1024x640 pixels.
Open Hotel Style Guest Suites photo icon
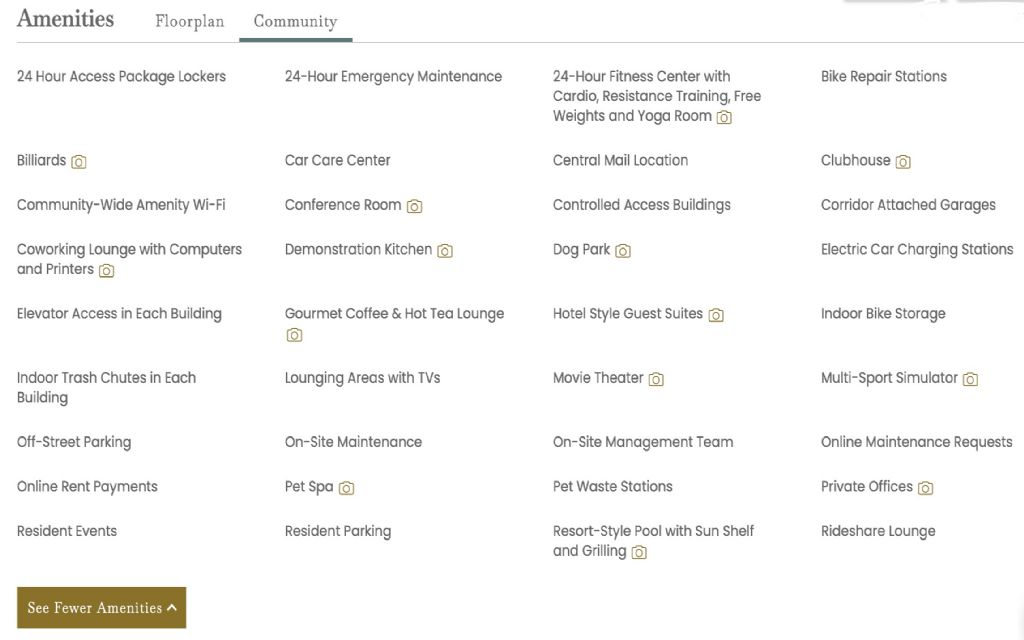tap(716, 315)
